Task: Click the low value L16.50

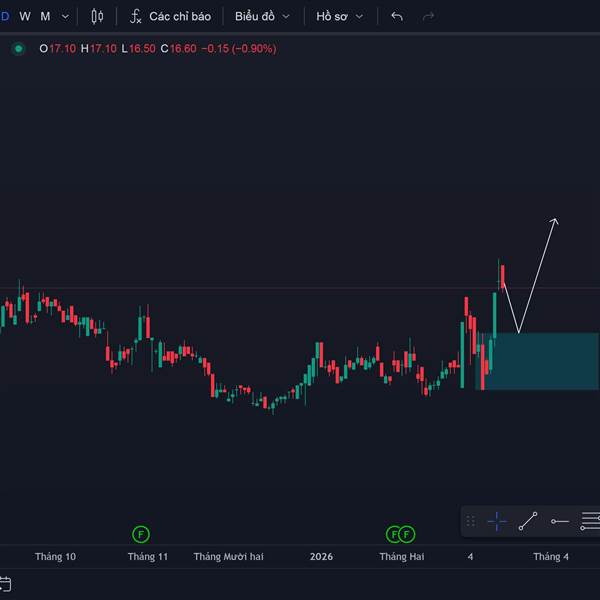Action: 139,49
